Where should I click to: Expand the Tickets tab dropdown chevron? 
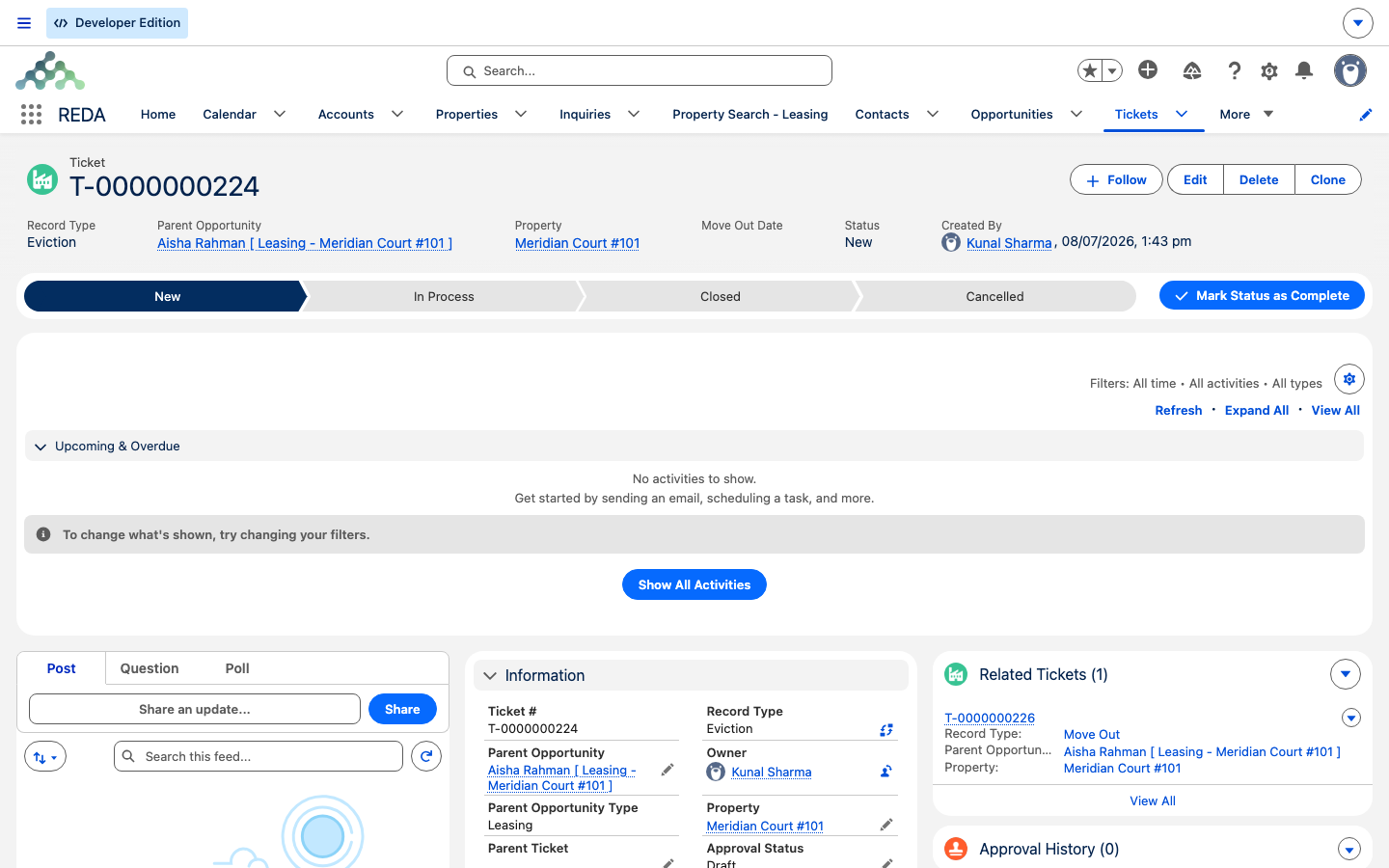coord(1182,114)
